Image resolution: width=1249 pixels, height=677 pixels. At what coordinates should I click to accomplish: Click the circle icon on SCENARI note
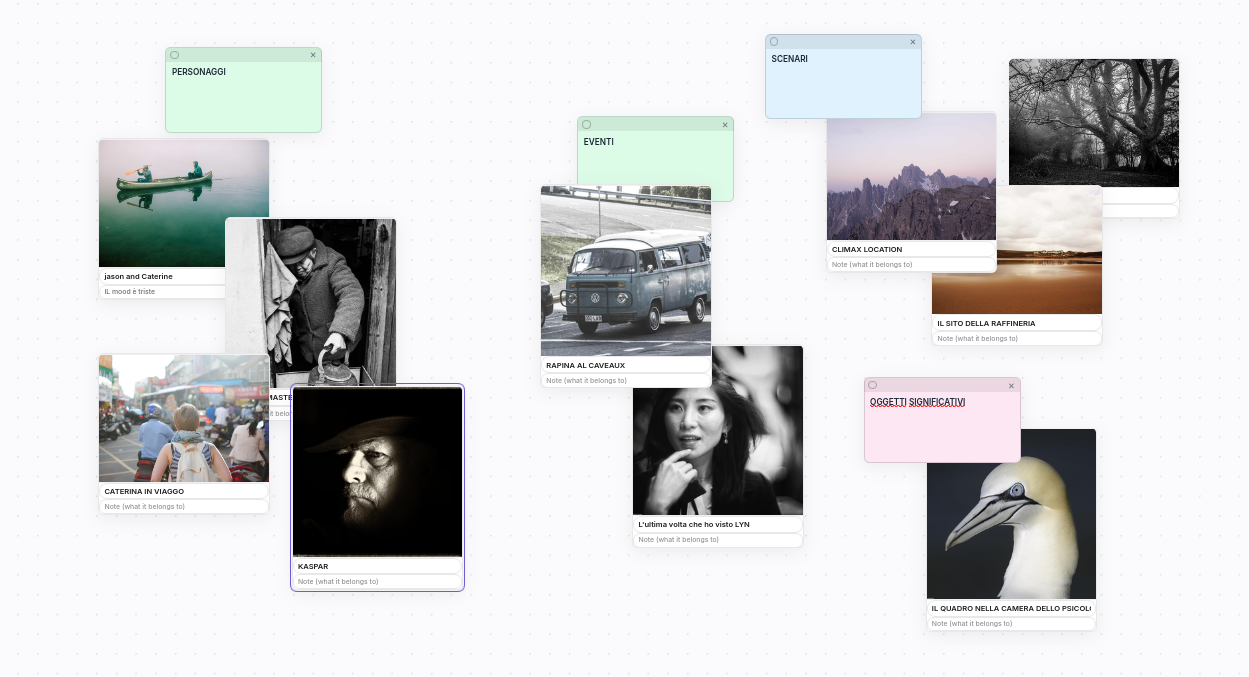pyautogui.click(x=774, y=42)
